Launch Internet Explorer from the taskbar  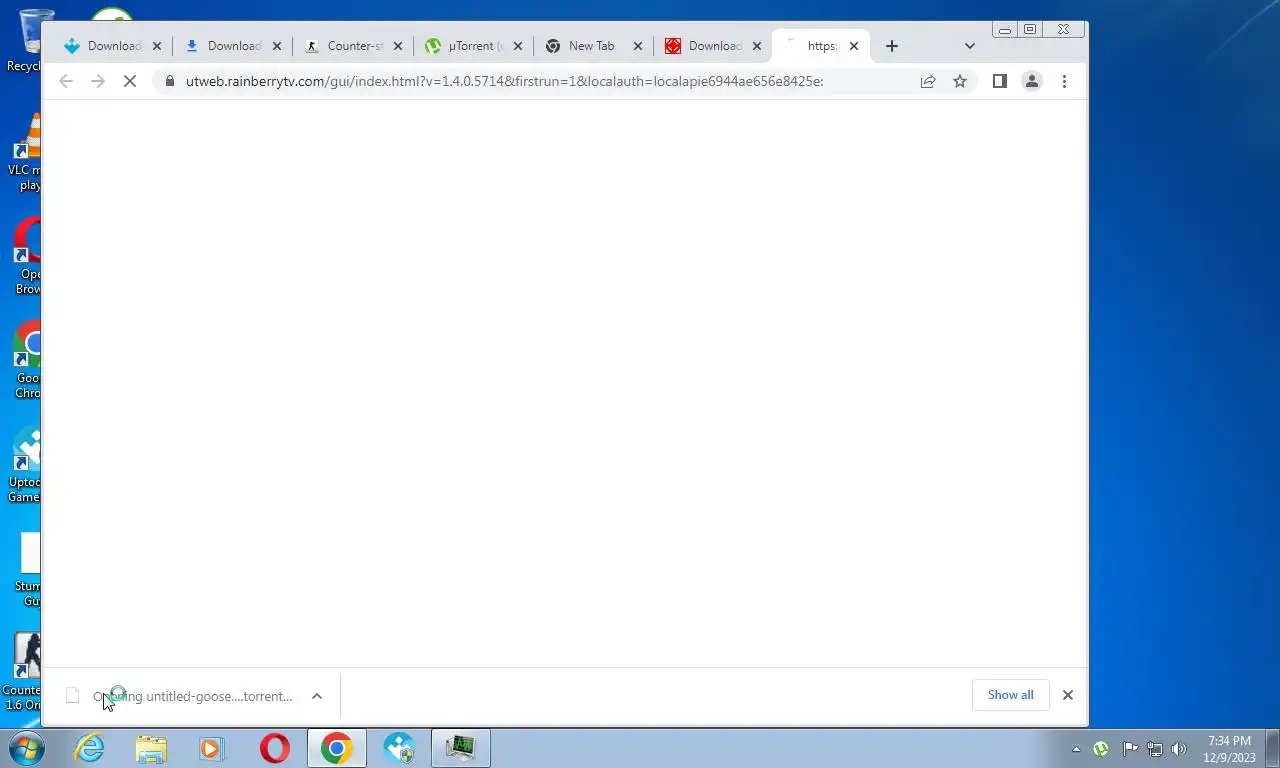(x=90, y=748)
